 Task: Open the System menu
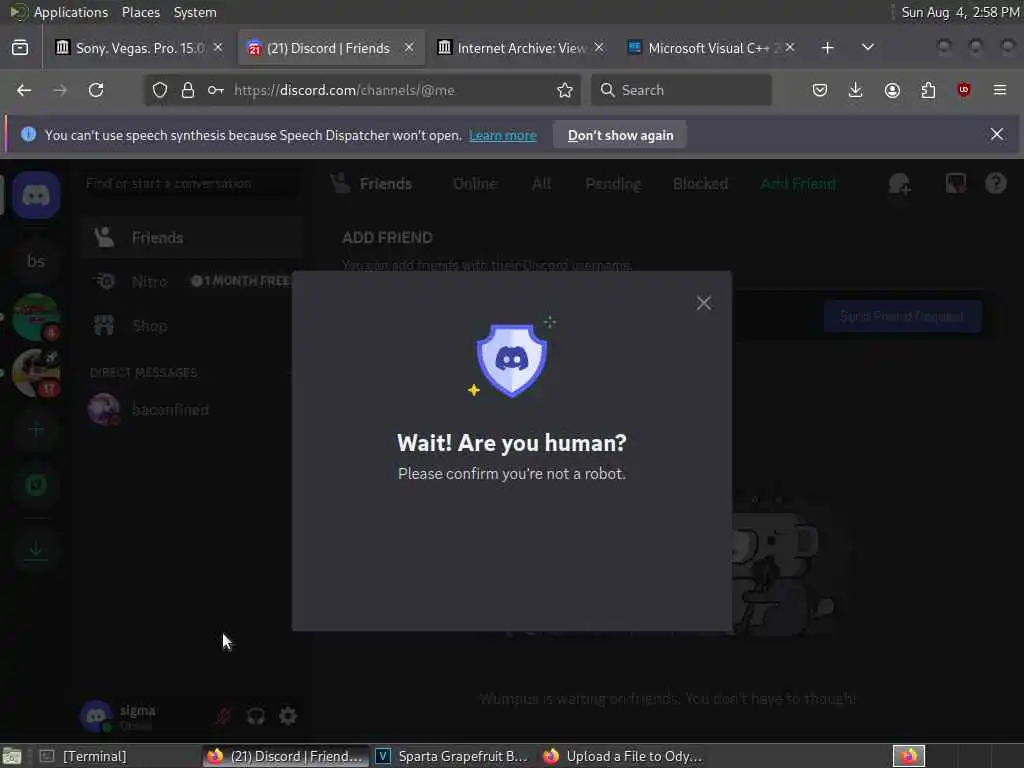pos(195,12)
